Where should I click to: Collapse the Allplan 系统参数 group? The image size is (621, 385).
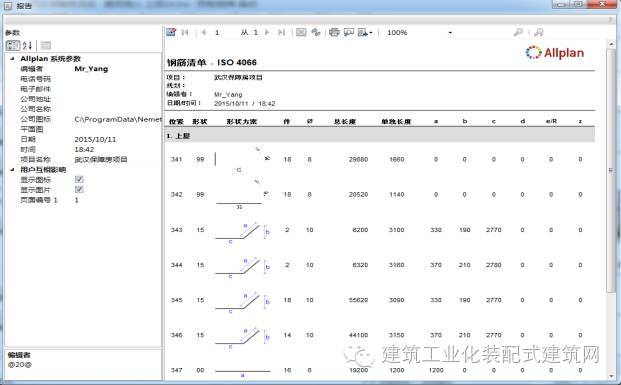(x=12, y=59)
